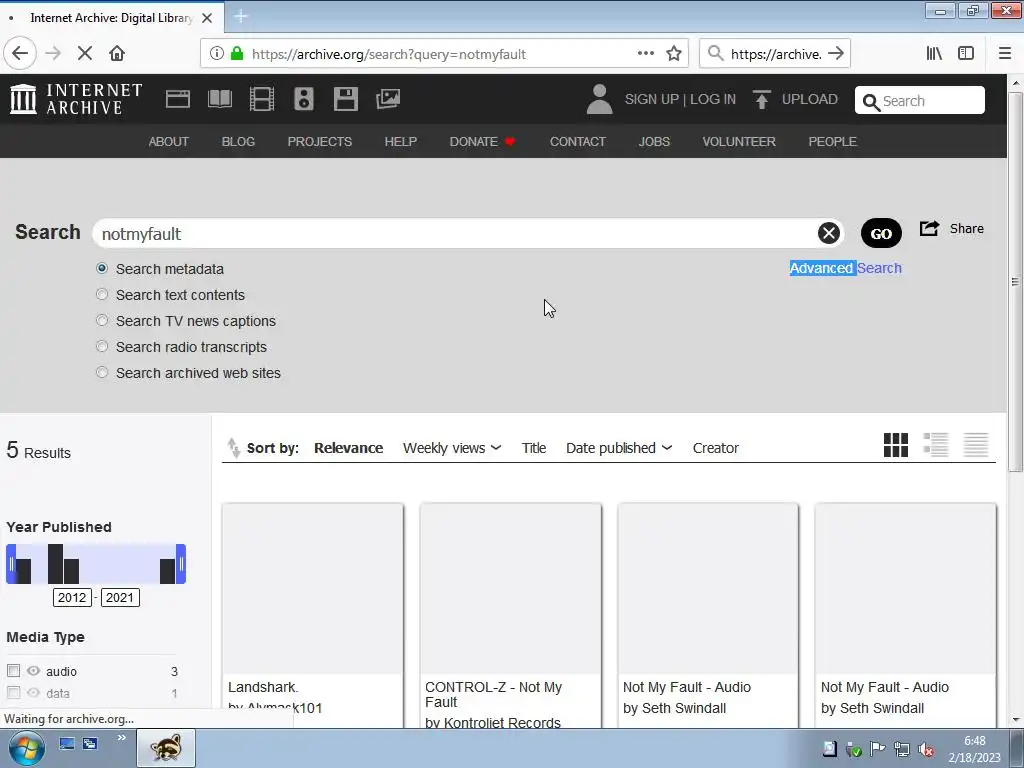Click the 2012 start year box
This screenshot has width=1024, height=768.
click(72, 598)
